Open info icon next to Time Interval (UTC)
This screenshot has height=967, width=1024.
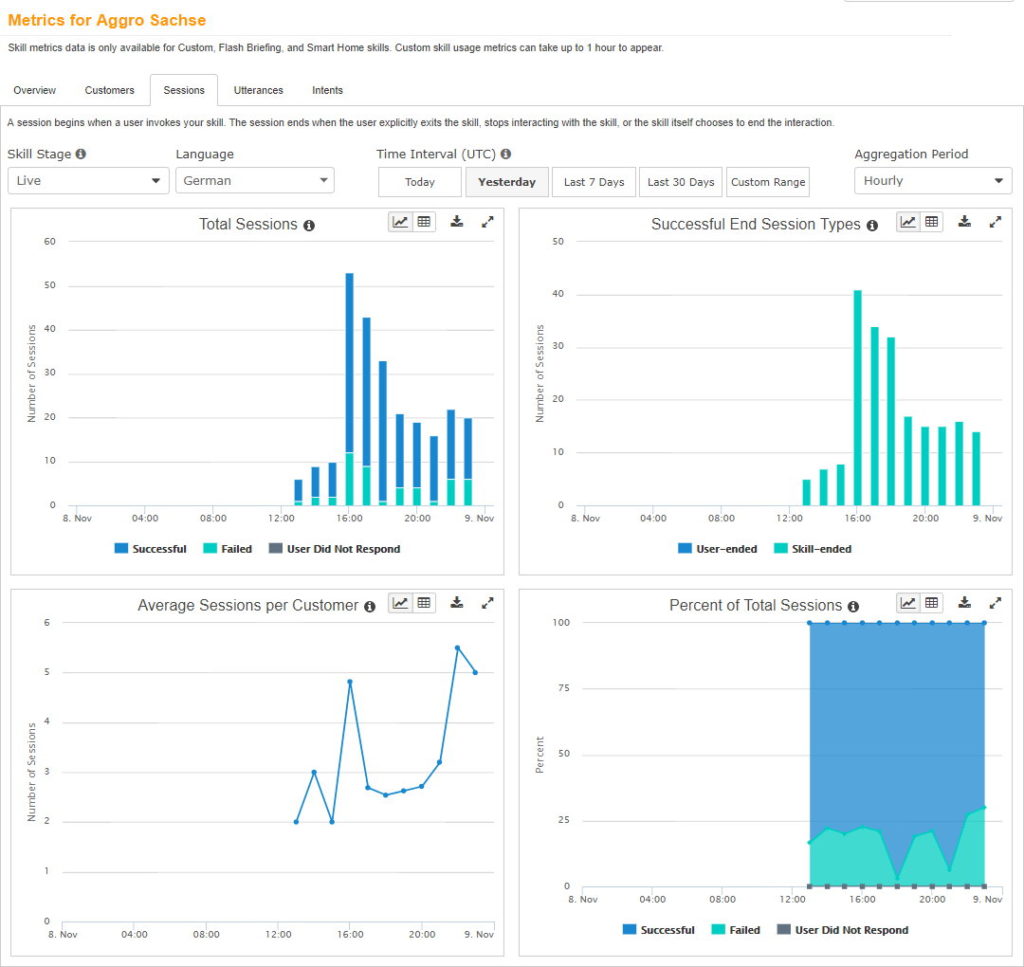coord(505,154)
